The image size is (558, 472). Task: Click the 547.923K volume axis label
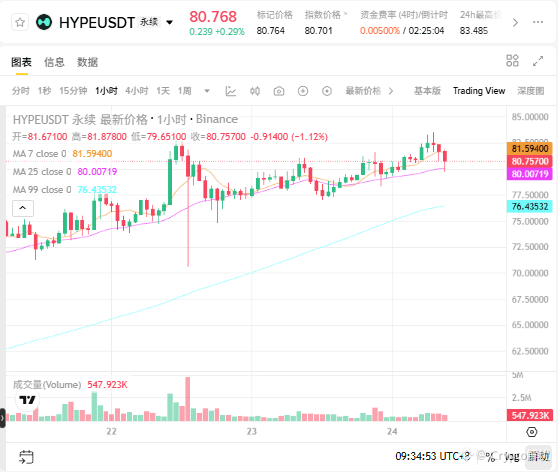(x=530, y=415)
